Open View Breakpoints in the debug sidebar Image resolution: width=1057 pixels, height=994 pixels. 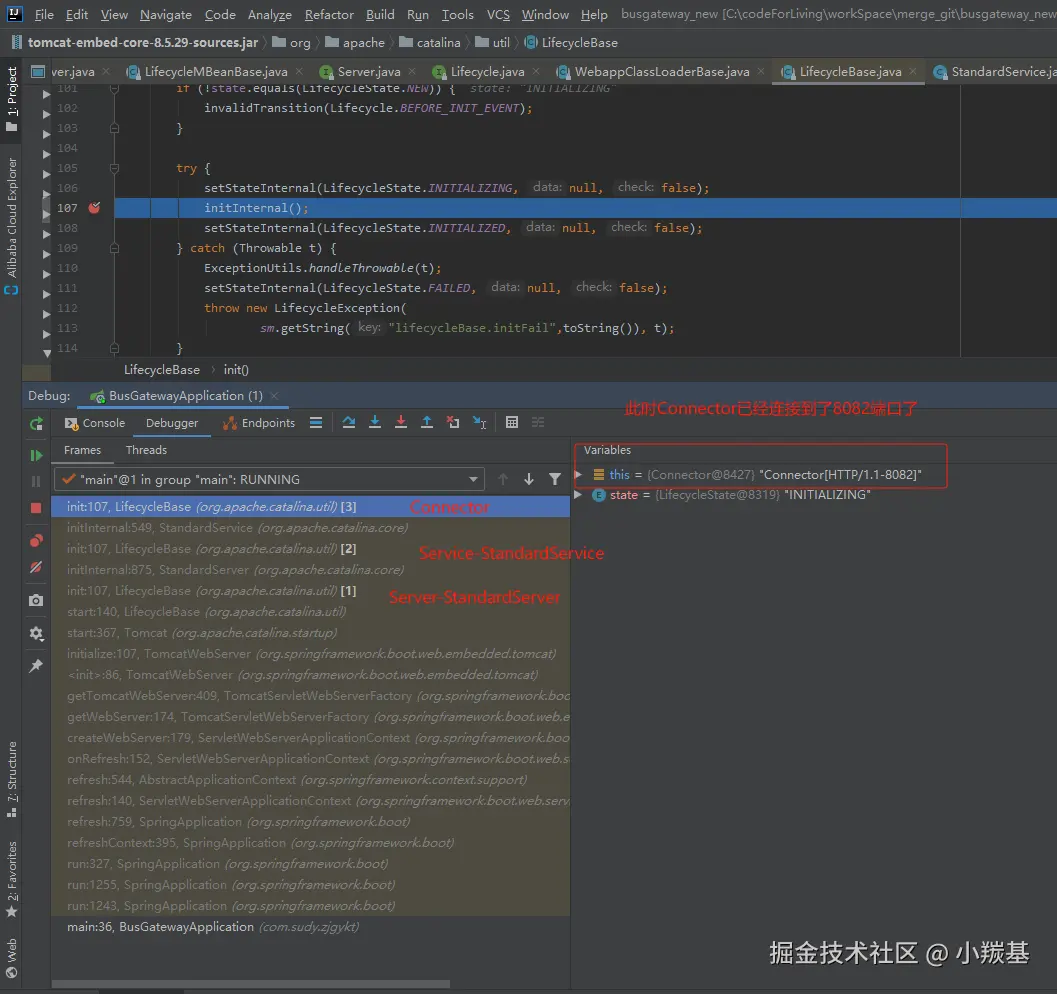36,540
